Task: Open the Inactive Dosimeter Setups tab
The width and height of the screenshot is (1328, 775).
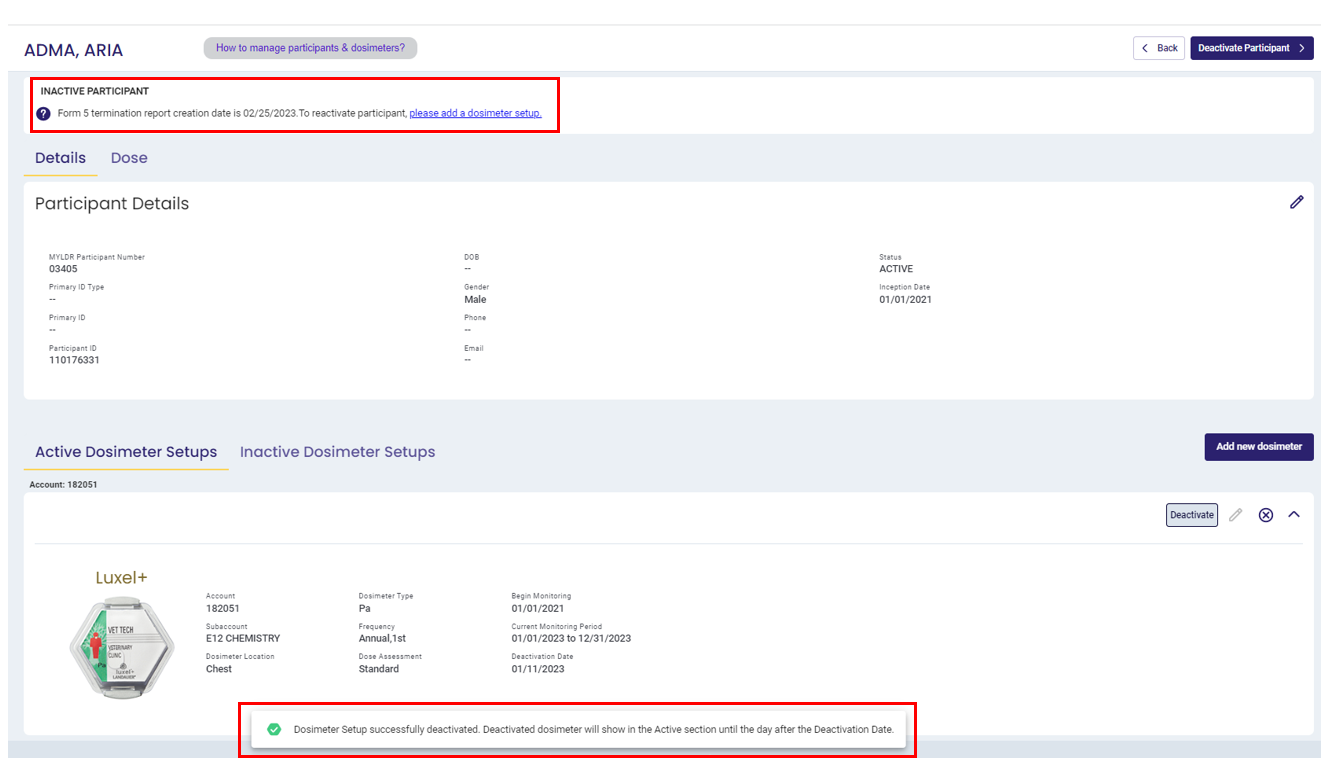Action: coord(337,451)
